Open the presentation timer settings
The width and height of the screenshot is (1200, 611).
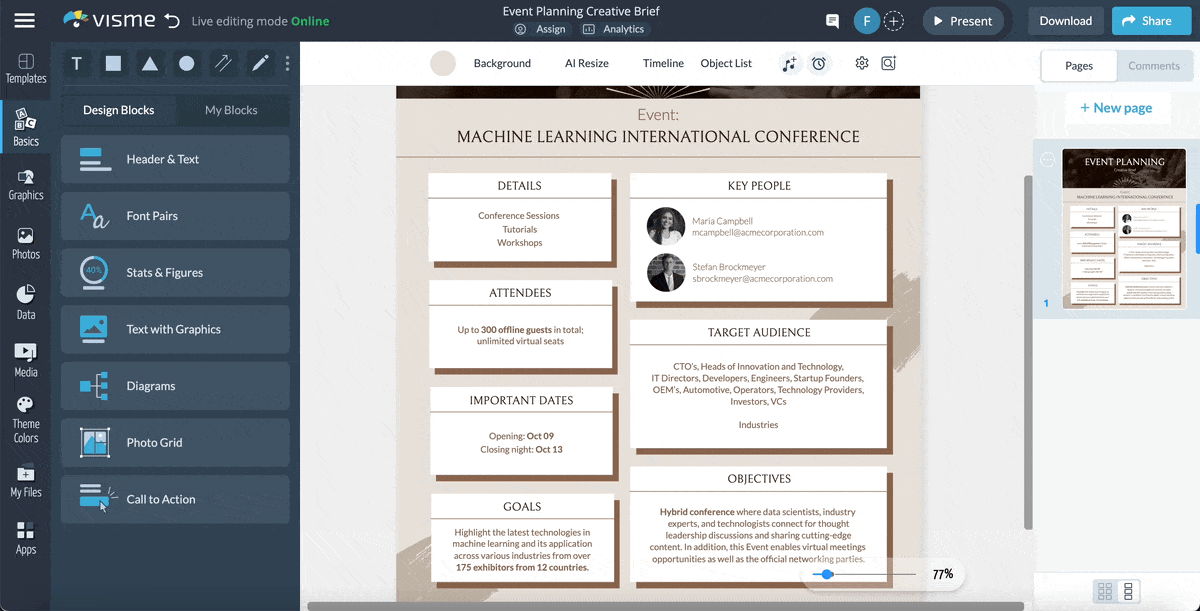point(819,63)
